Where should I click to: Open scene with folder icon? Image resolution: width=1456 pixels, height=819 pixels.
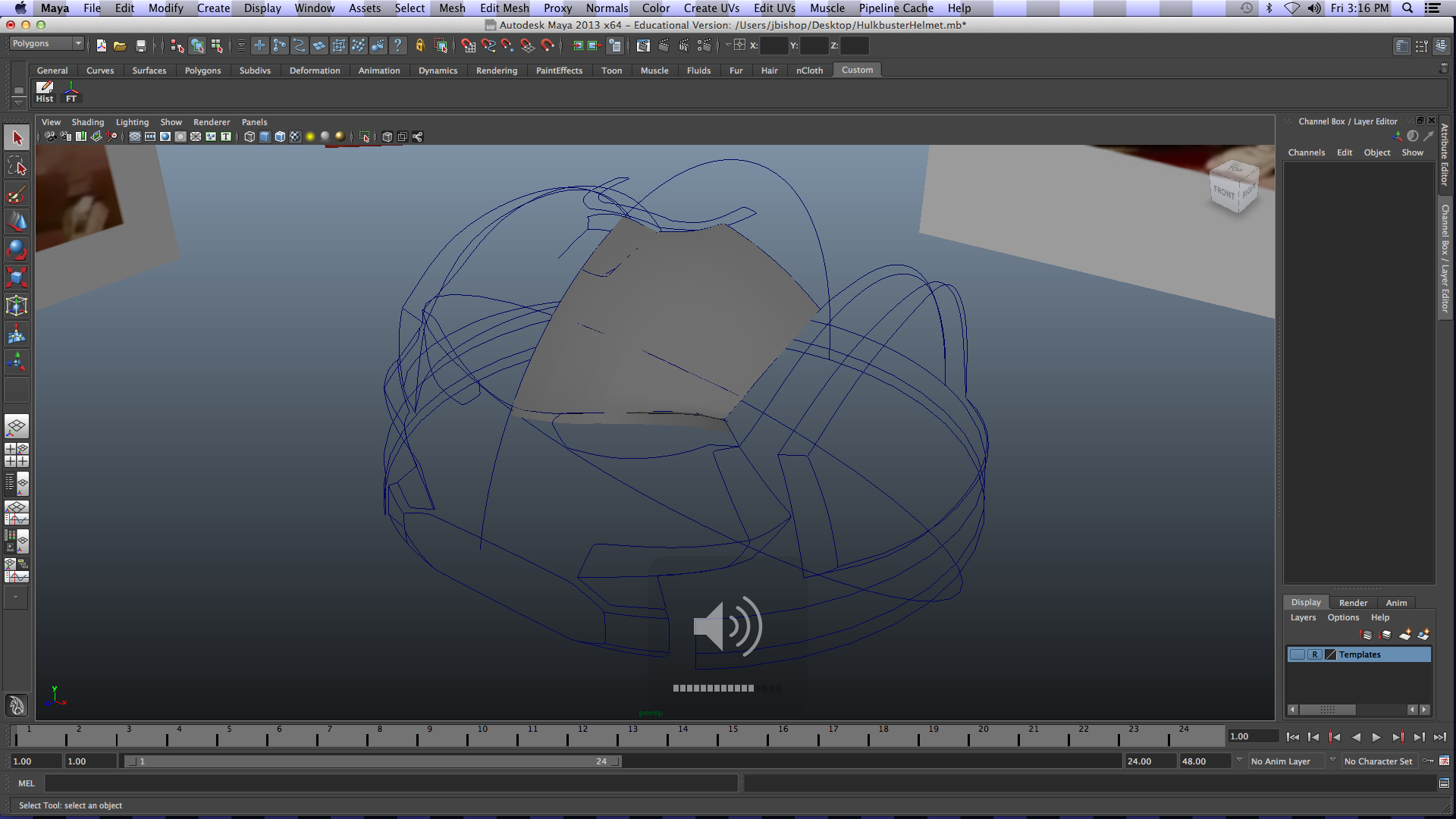click(120, 45)
